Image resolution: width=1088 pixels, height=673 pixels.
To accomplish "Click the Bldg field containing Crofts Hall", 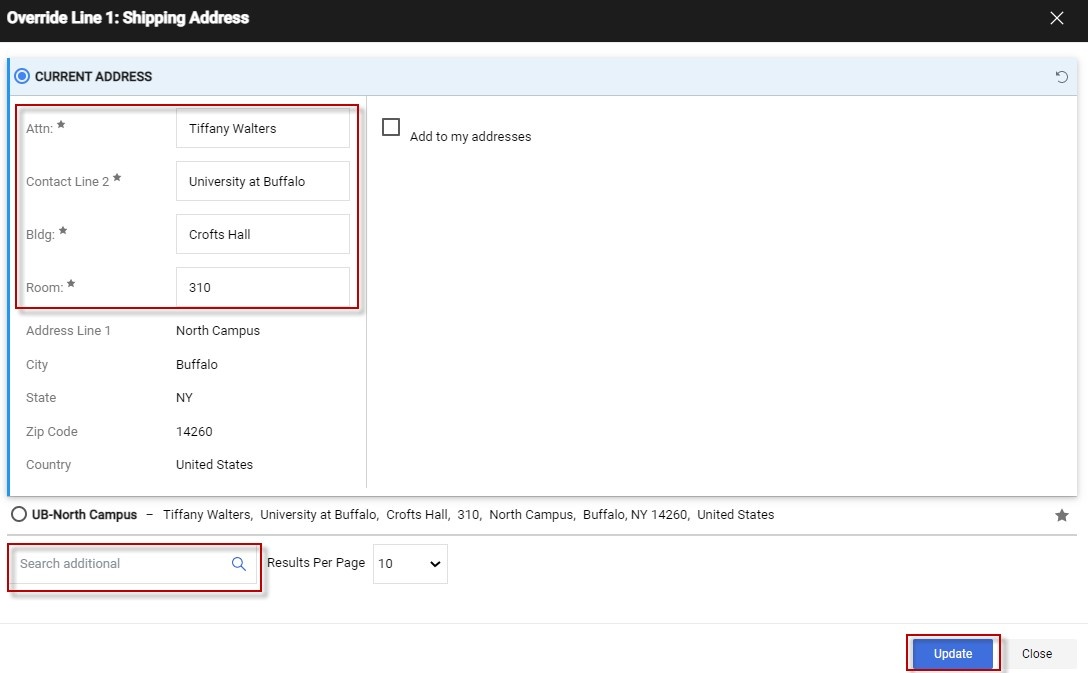I will (263, 234).
